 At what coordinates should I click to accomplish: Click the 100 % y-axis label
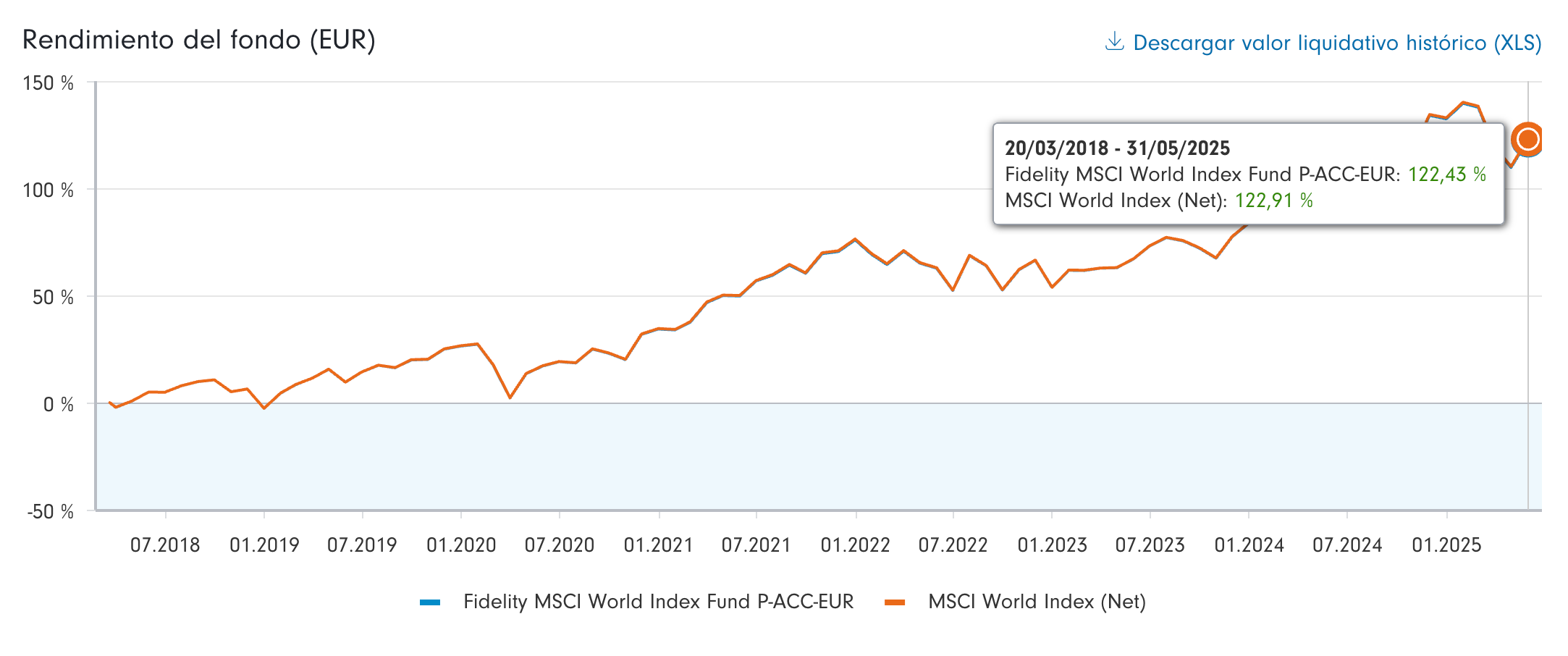(x=49, y=190)
